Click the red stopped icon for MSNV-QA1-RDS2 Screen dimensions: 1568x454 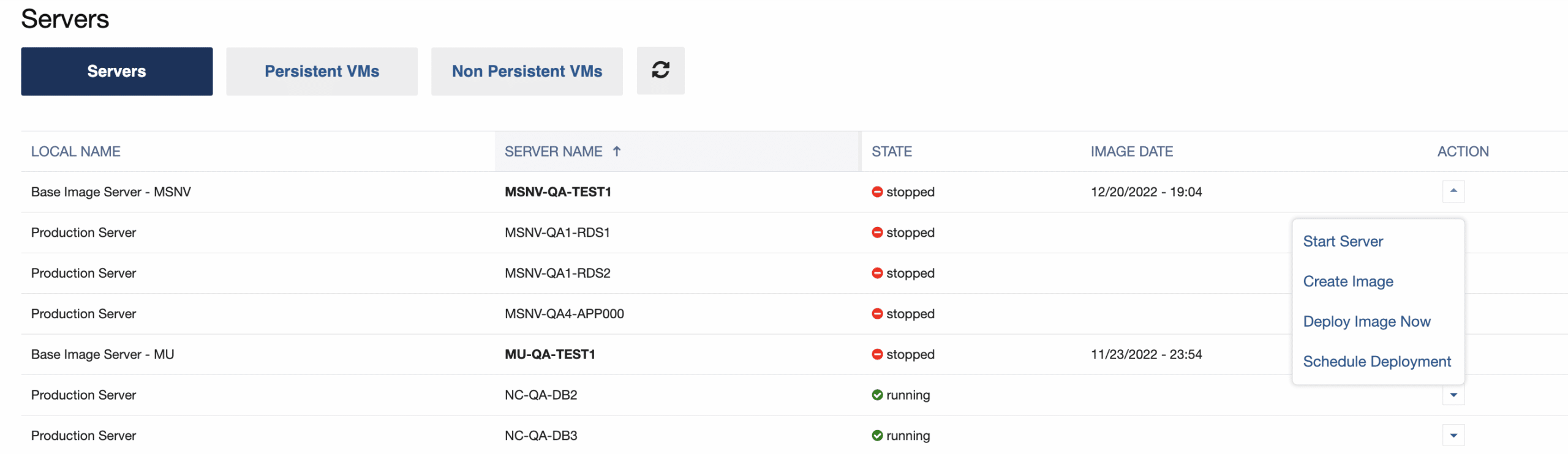877,274
